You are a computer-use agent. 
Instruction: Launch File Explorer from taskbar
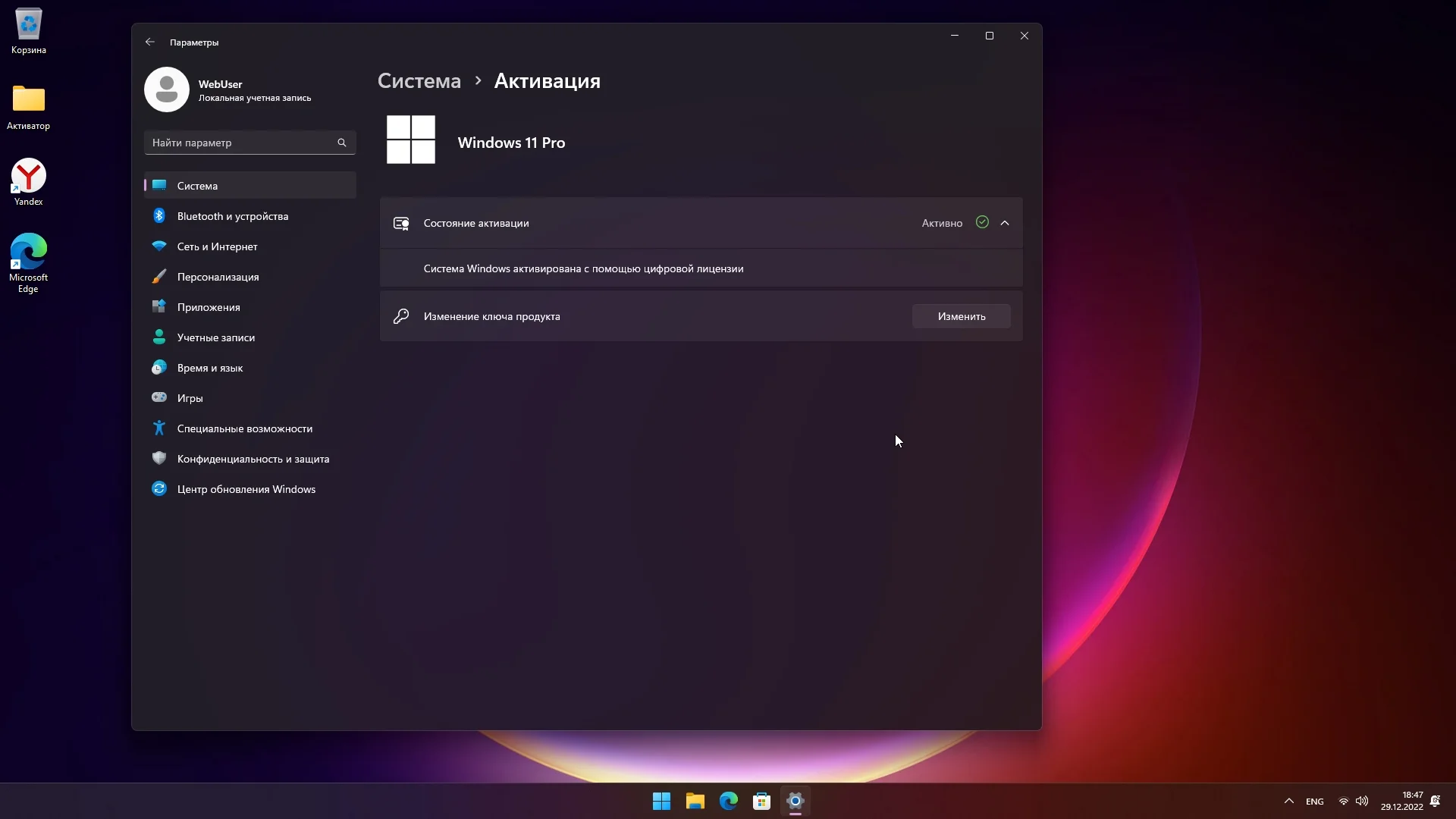click(695, 801)
